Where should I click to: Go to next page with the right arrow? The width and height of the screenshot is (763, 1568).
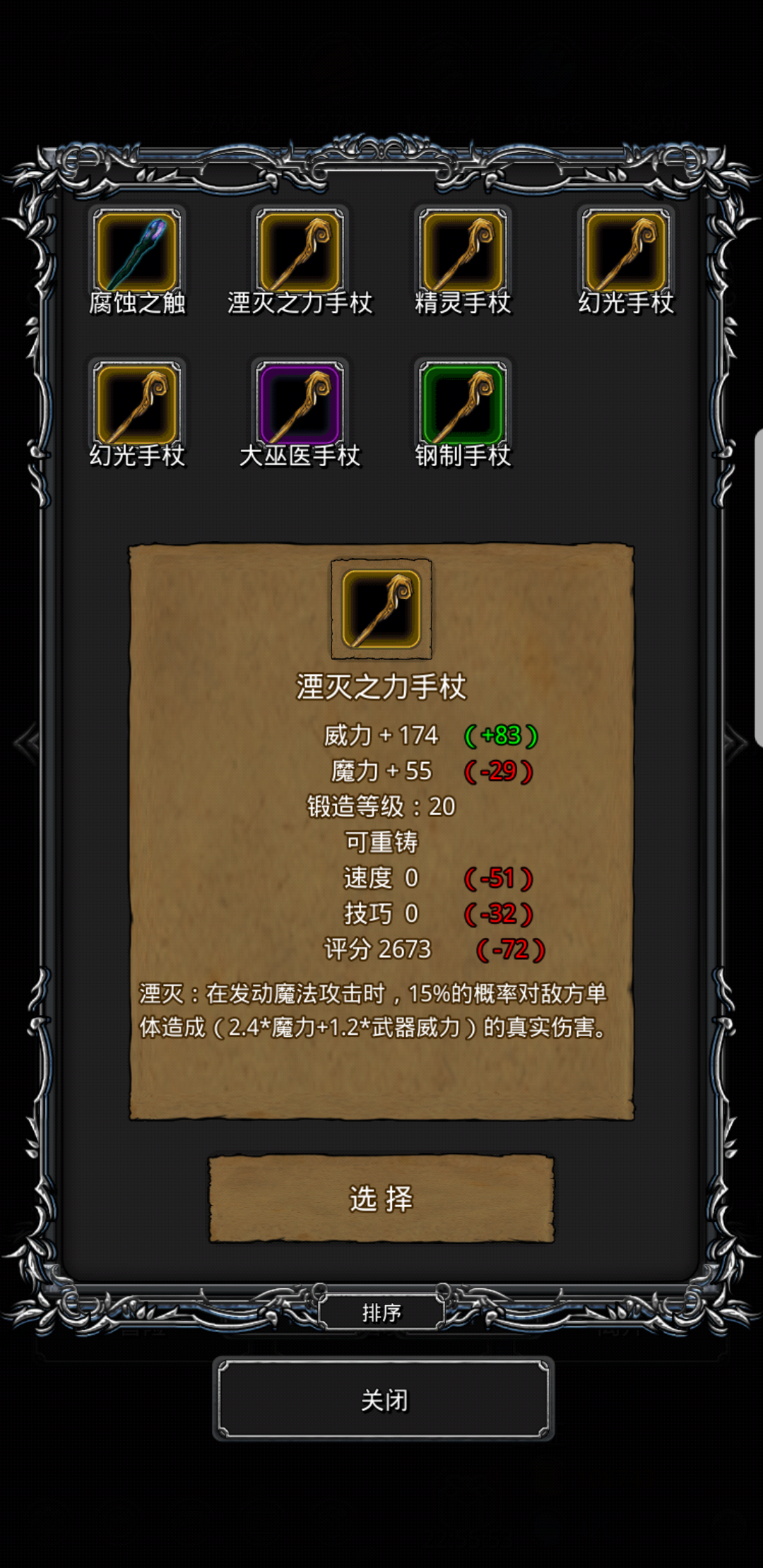pos(735,742)
